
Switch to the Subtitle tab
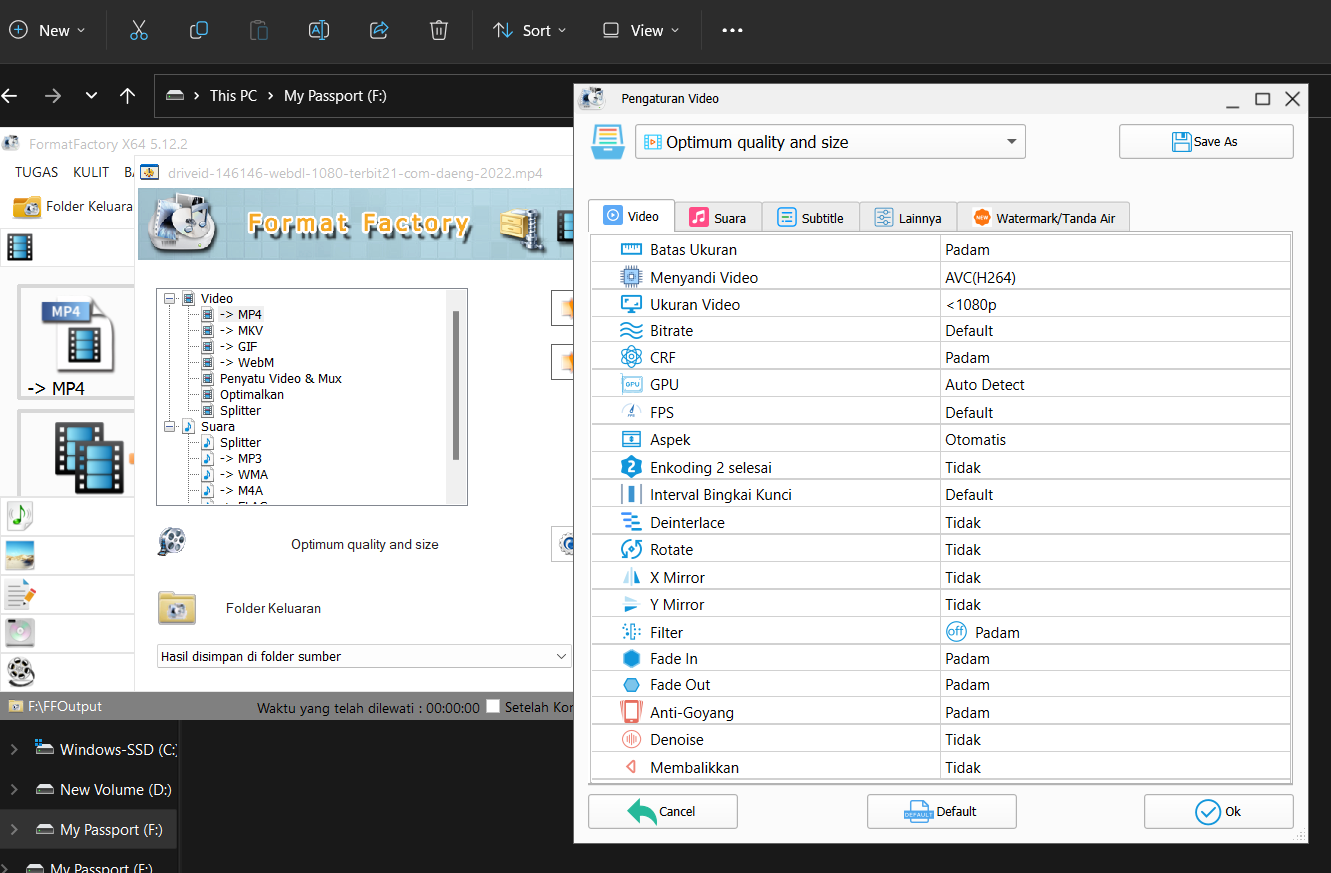[x=810, y=217]
